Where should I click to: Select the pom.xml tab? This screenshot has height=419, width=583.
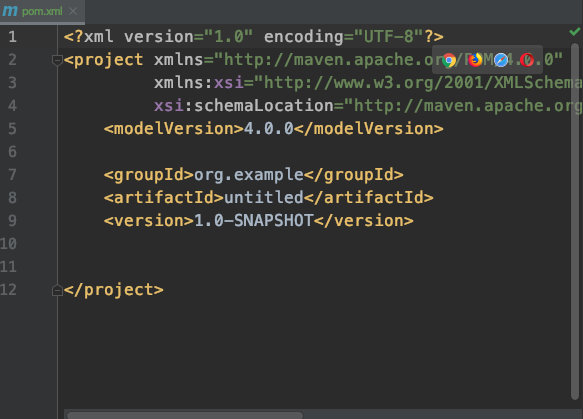42,11
